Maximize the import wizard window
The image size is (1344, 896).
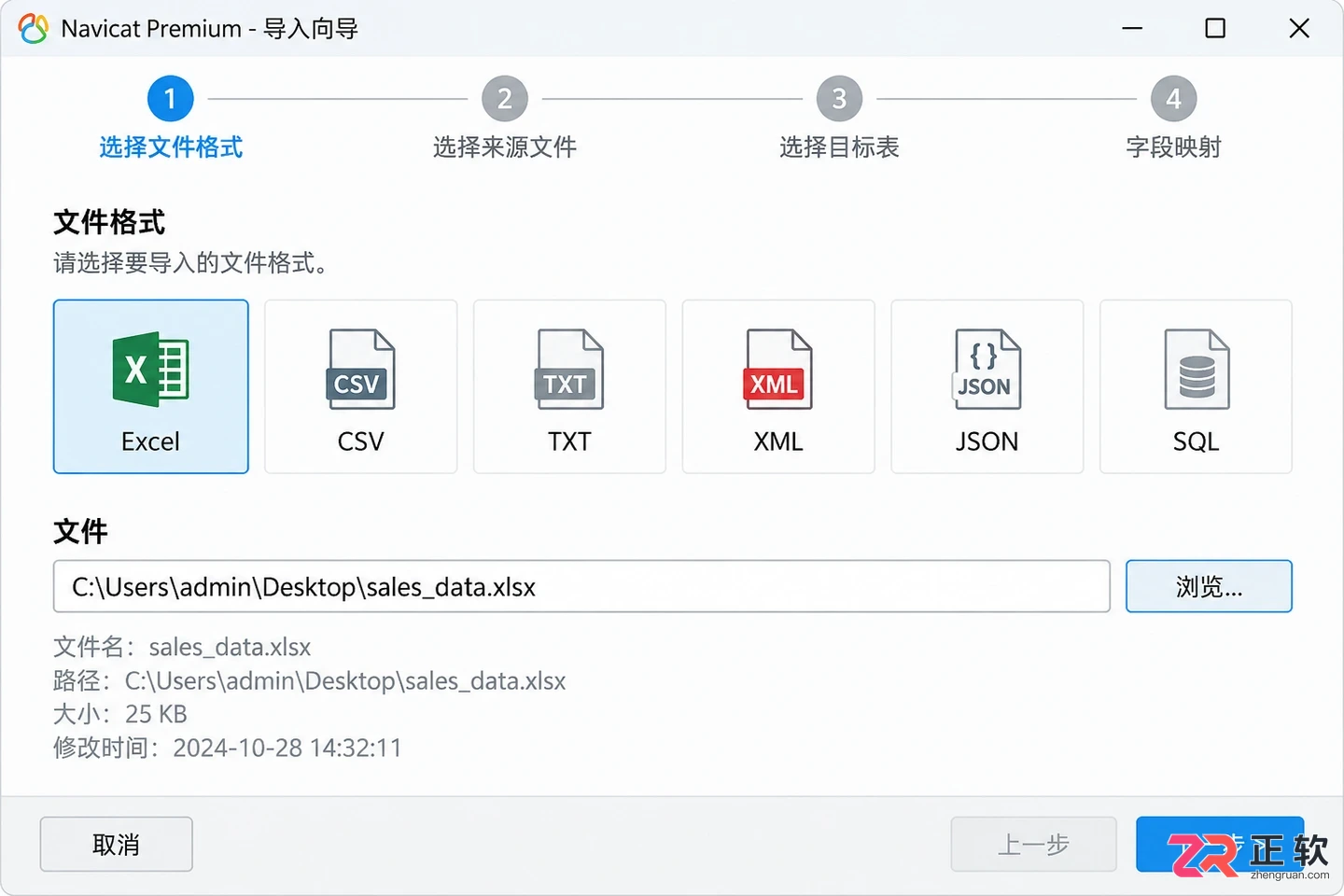point(1215,28)
